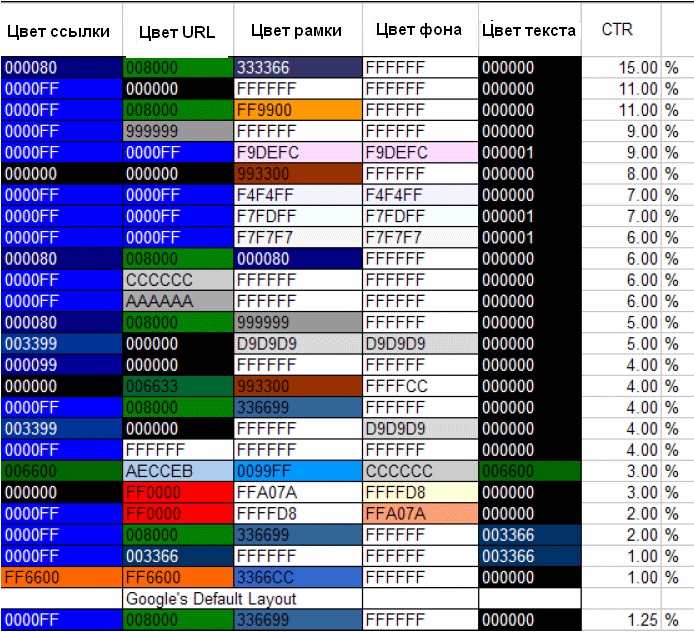This screenshot has width=694, height=632.
Task: Pick the light blue AECCEB URL color cell
Action: (177, 471)
